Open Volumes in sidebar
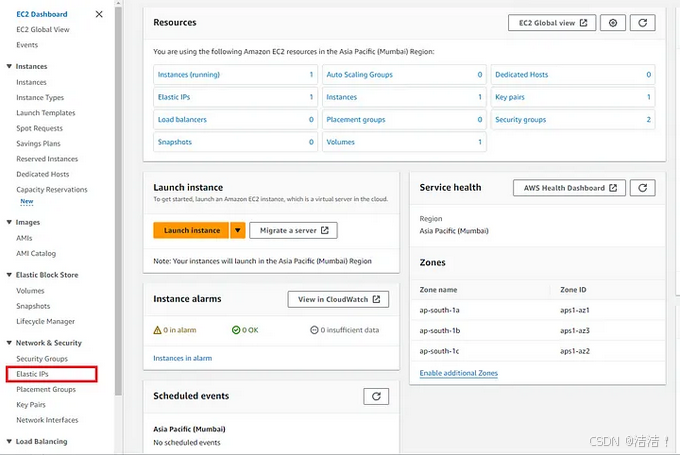The width and height of the screenshot is (680, 455). click(x=30, y=291)
